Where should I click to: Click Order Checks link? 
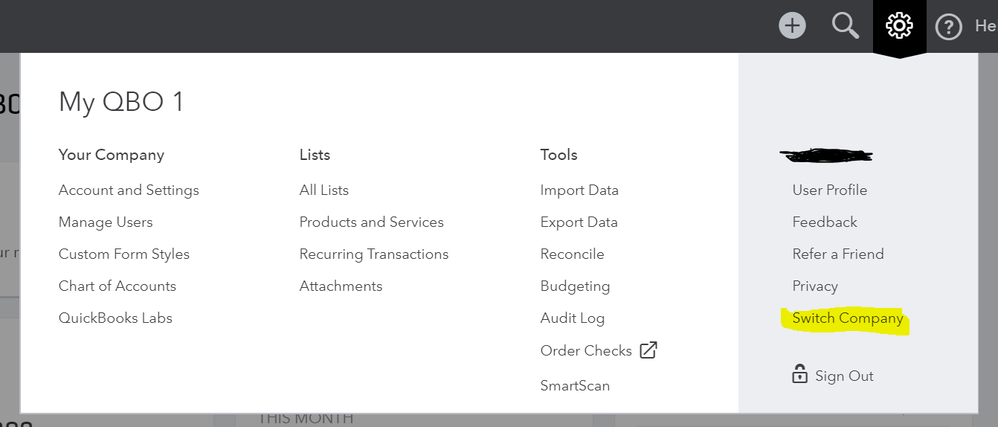coord(586,351)
